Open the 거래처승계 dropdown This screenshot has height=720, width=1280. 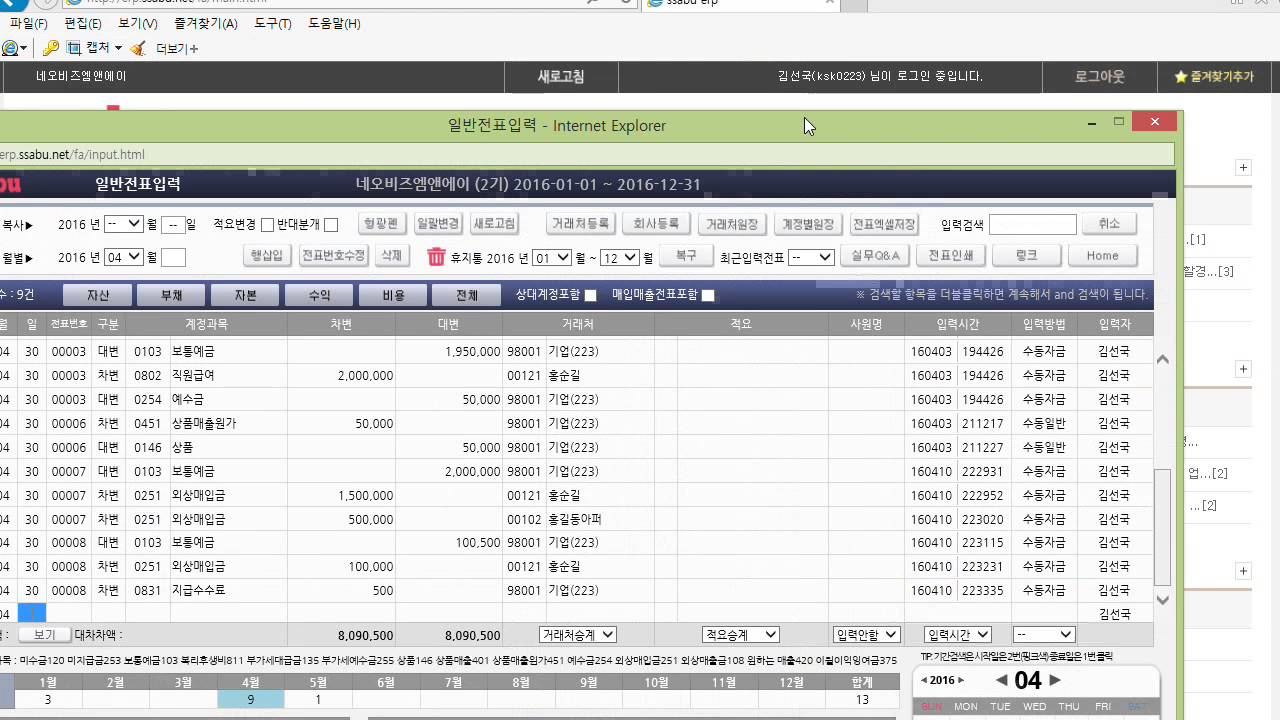pyautogui.click(x=578, y=635)
